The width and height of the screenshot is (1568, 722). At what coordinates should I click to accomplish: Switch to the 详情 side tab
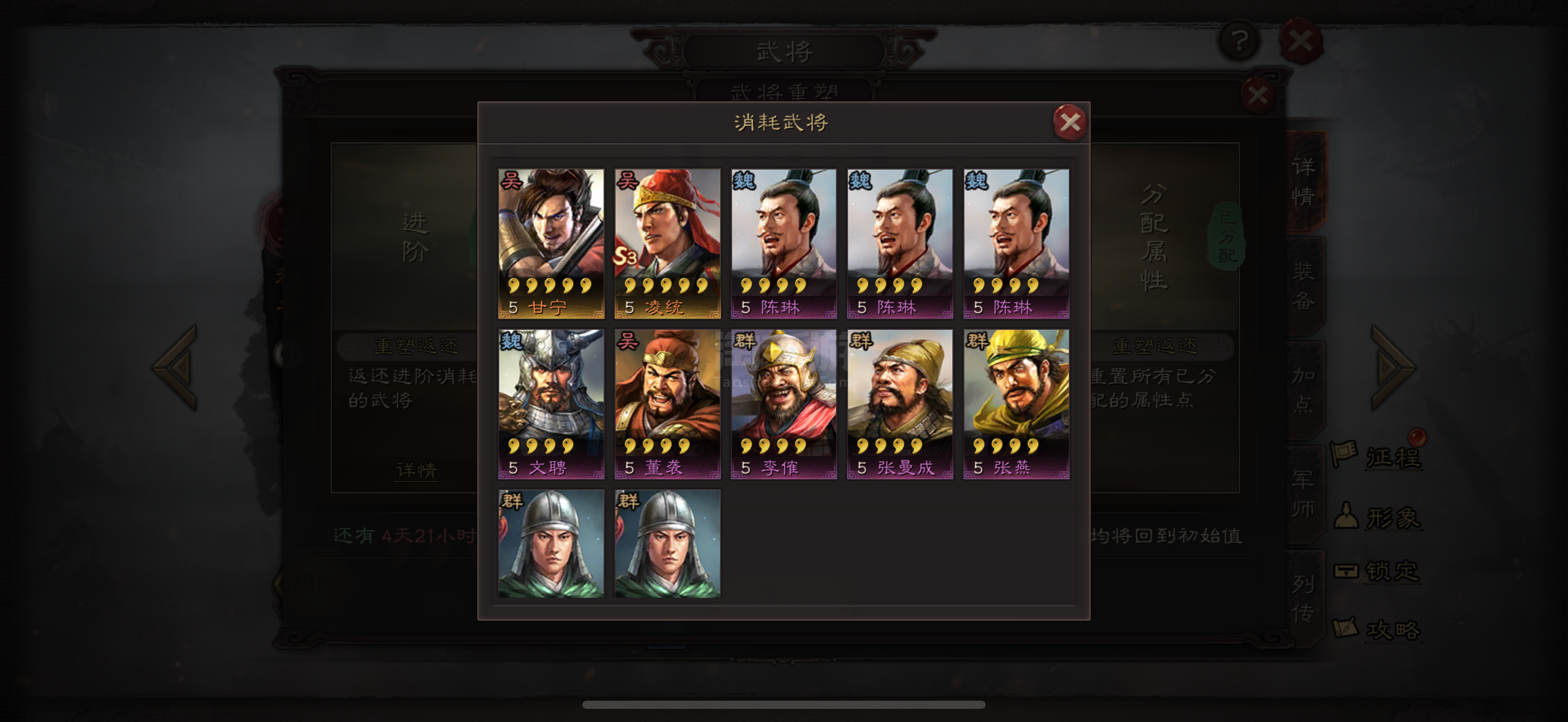coord(1304,182)
